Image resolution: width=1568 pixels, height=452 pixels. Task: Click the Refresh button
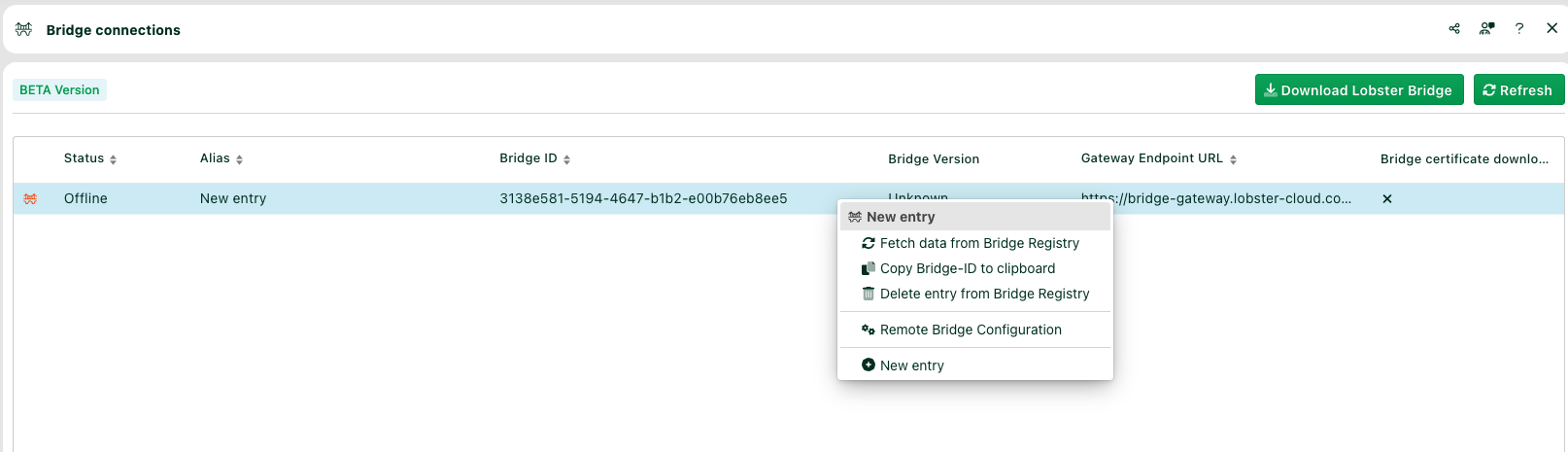coord(1518,89)
